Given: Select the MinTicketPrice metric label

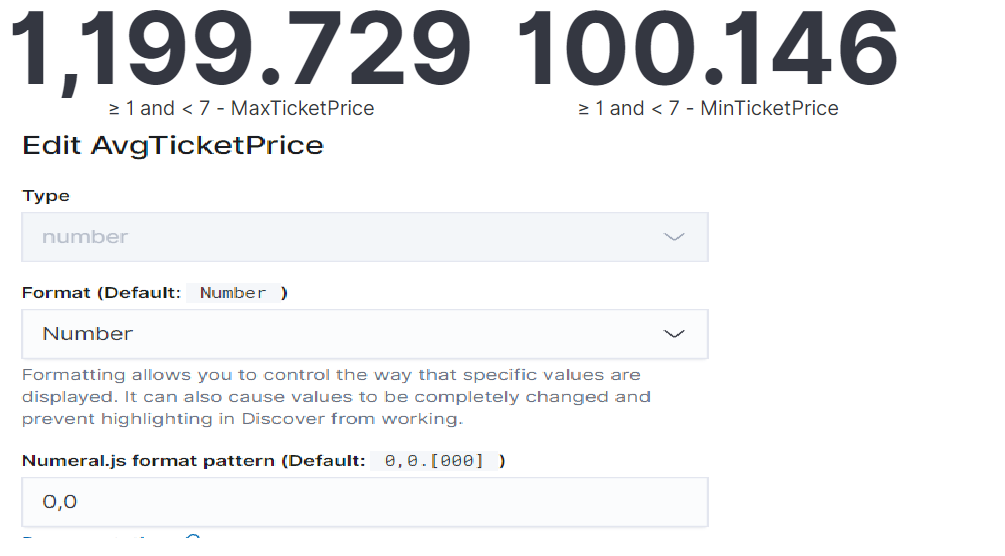Looking at the screenshot, I should coord(708,108).
